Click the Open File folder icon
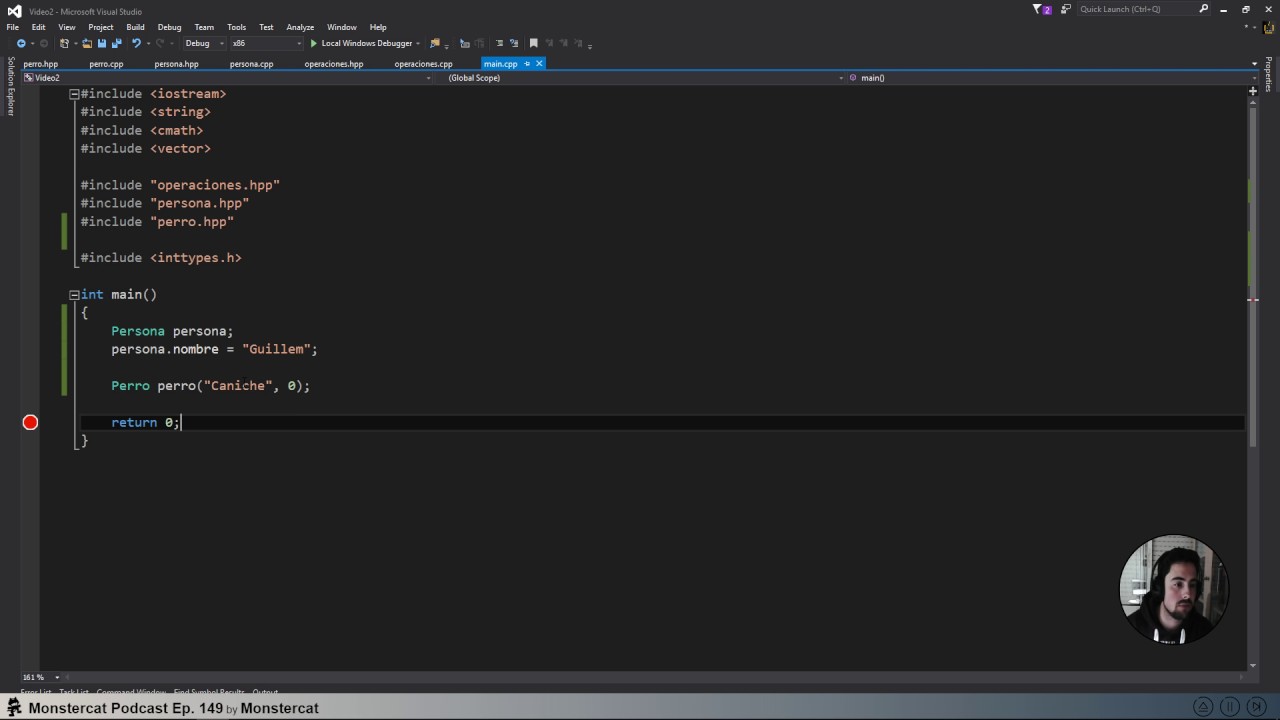This screenshot has height=720, width=1280. tap(87, 43)
